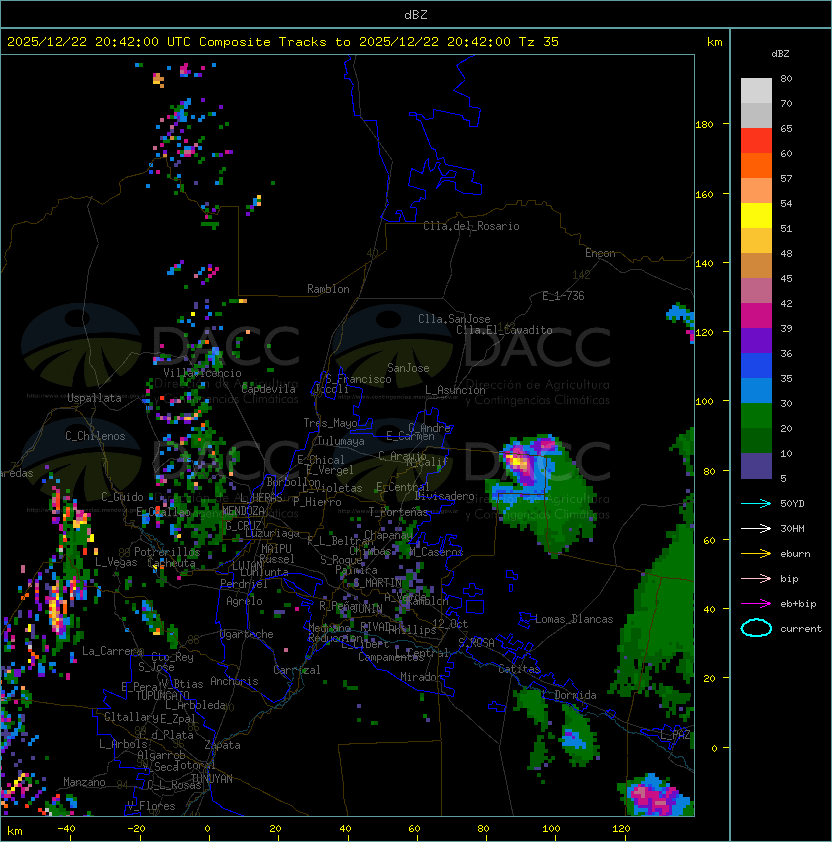Image resolution: width=832 pixels, height=842 pixels.
Task: Click the TUNUYAN place label
Action: pyautogui.click(x=212, y=779)
